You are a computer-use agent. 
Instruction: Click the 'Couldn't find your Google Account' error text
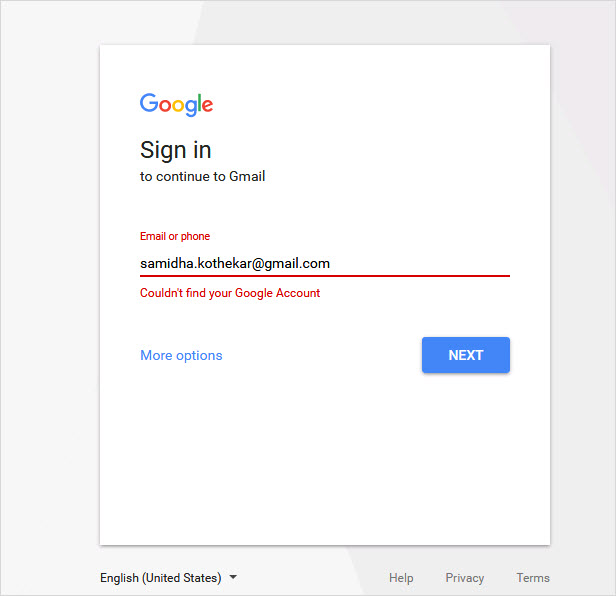click(x=230, y=293)
